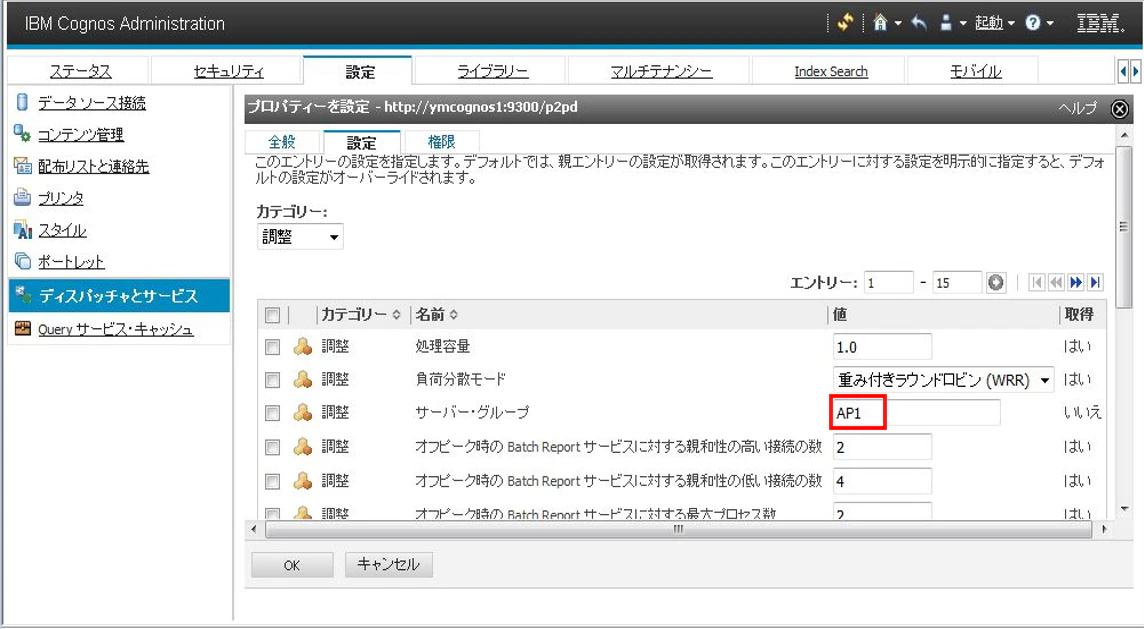The height and width of the screenshot is (629, 1144).
Task: Expand the home icon dropdown arrow
Action: pos(897,23)
